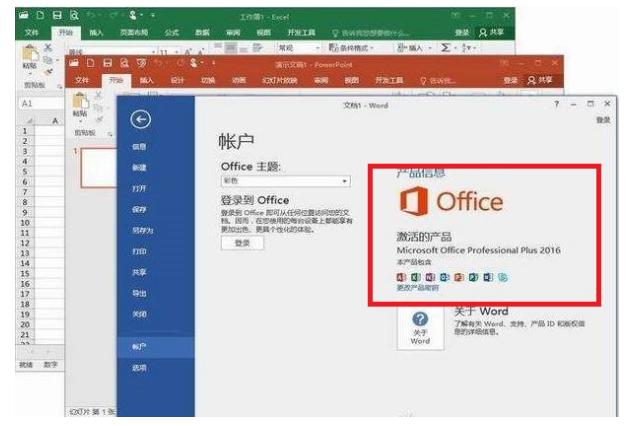Select row 10 header in Excel
The height and width of the screenshot is (426, 631).
point(25,222)
